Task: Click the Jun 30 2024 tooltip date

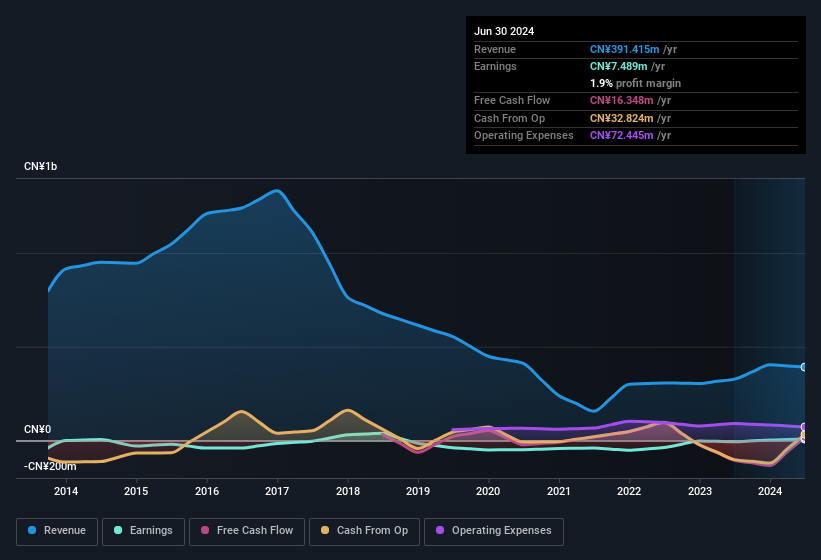Action: [x=504, y=31]
